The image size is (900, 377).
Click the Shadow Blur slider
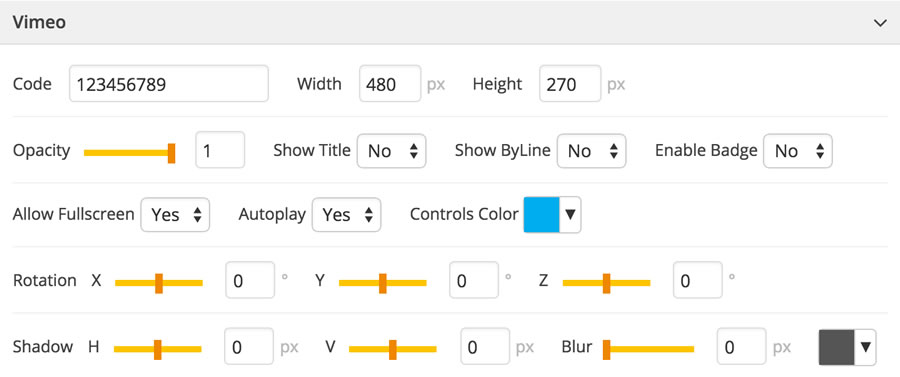point(649,349)
